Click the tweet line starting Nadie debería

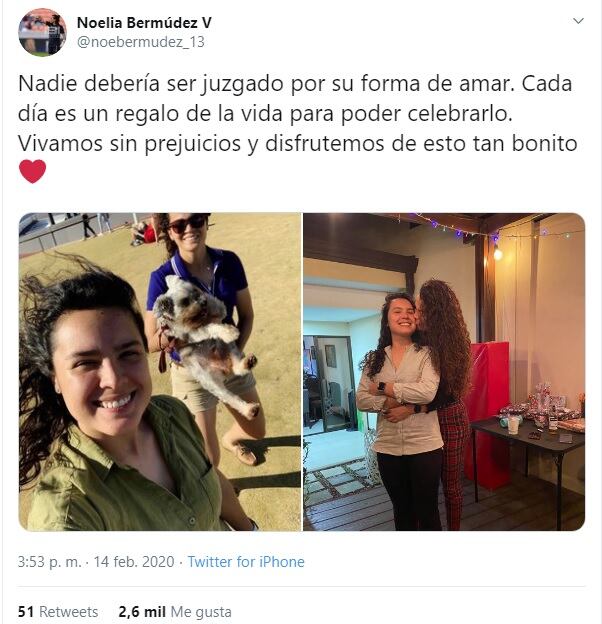point(295,84)
